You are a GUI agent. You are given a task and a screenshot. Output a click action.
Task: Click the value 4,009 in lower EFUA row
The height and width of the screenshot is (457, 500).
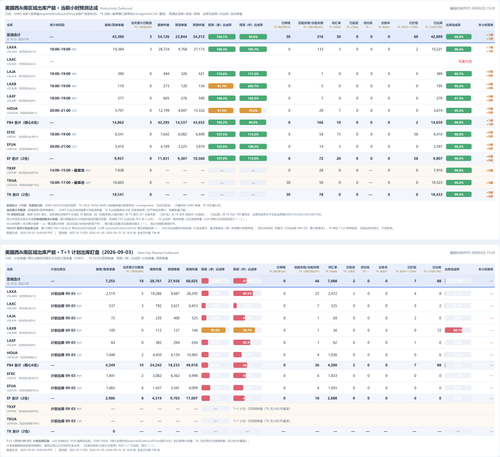193,388
